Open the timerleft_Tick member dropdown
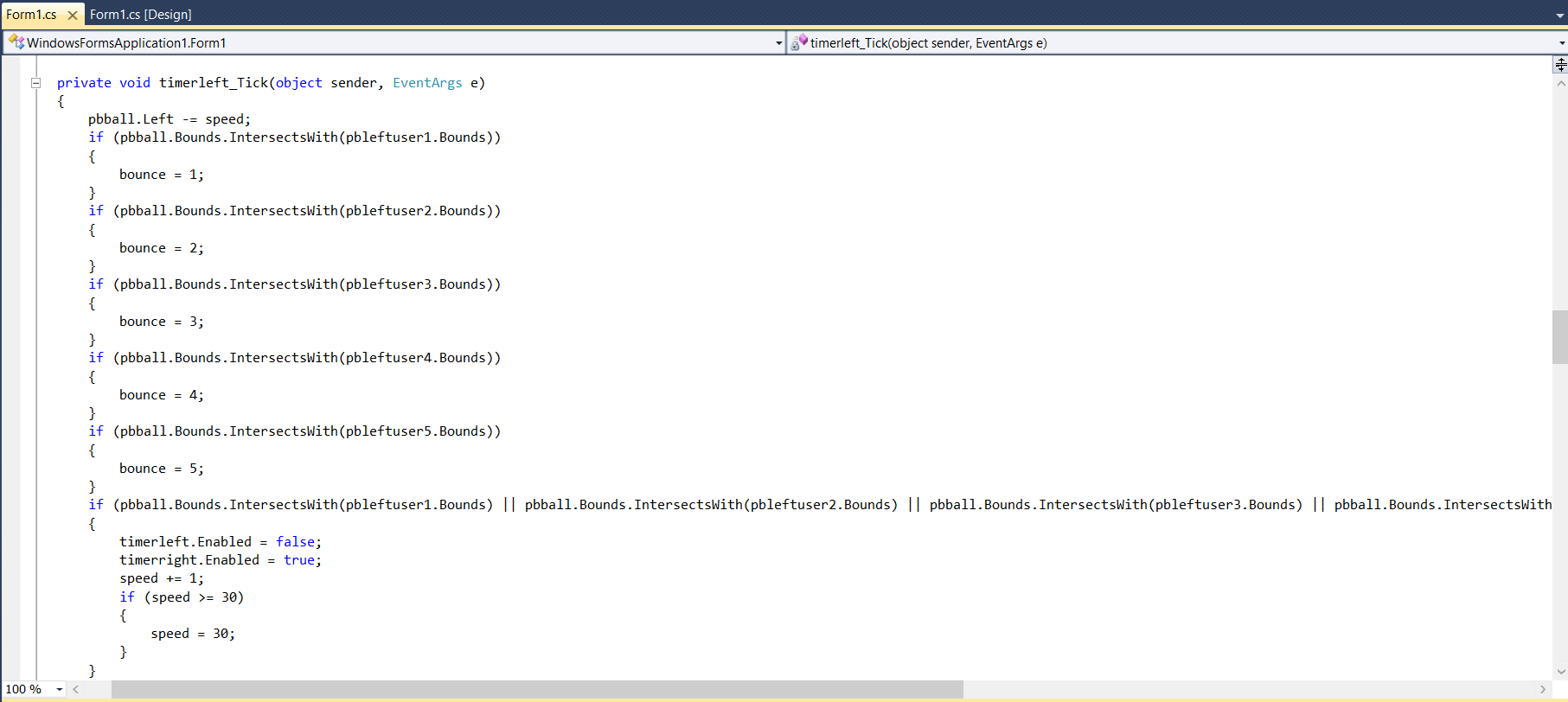1568x702 pixels. coord(1562,43)
